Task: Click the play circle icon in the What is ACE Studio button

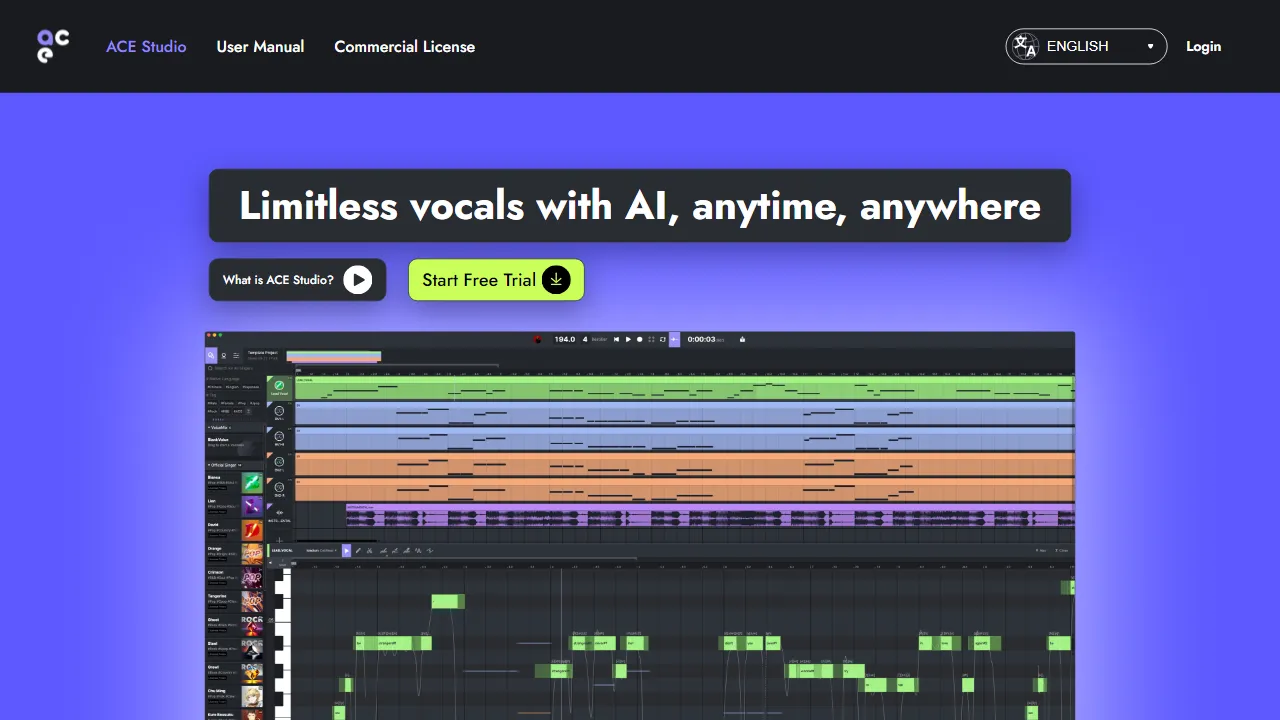Action: tap(357, 280)
